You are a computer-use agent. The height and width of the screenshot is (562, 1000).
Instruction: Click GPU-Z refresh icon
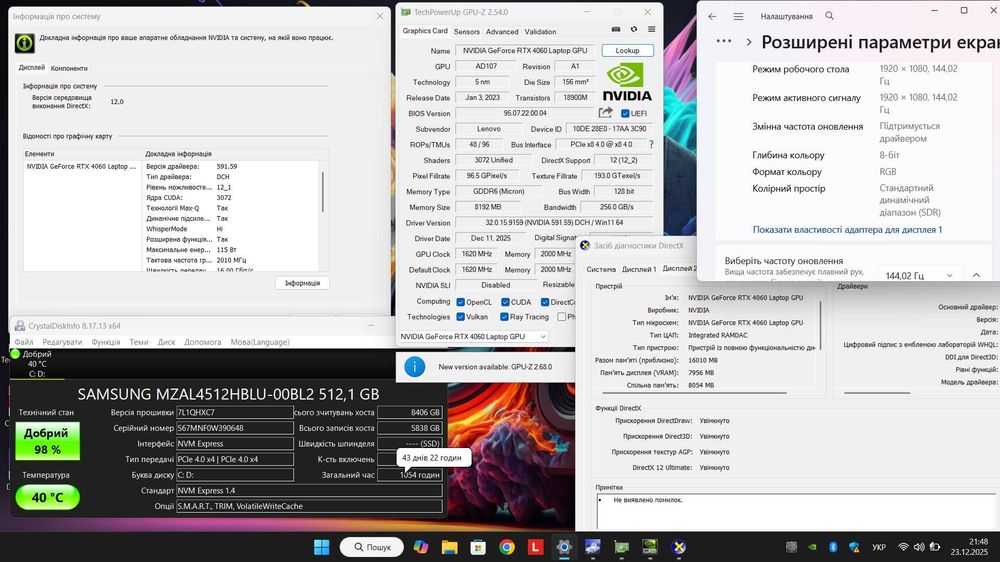tap(633, 29)
